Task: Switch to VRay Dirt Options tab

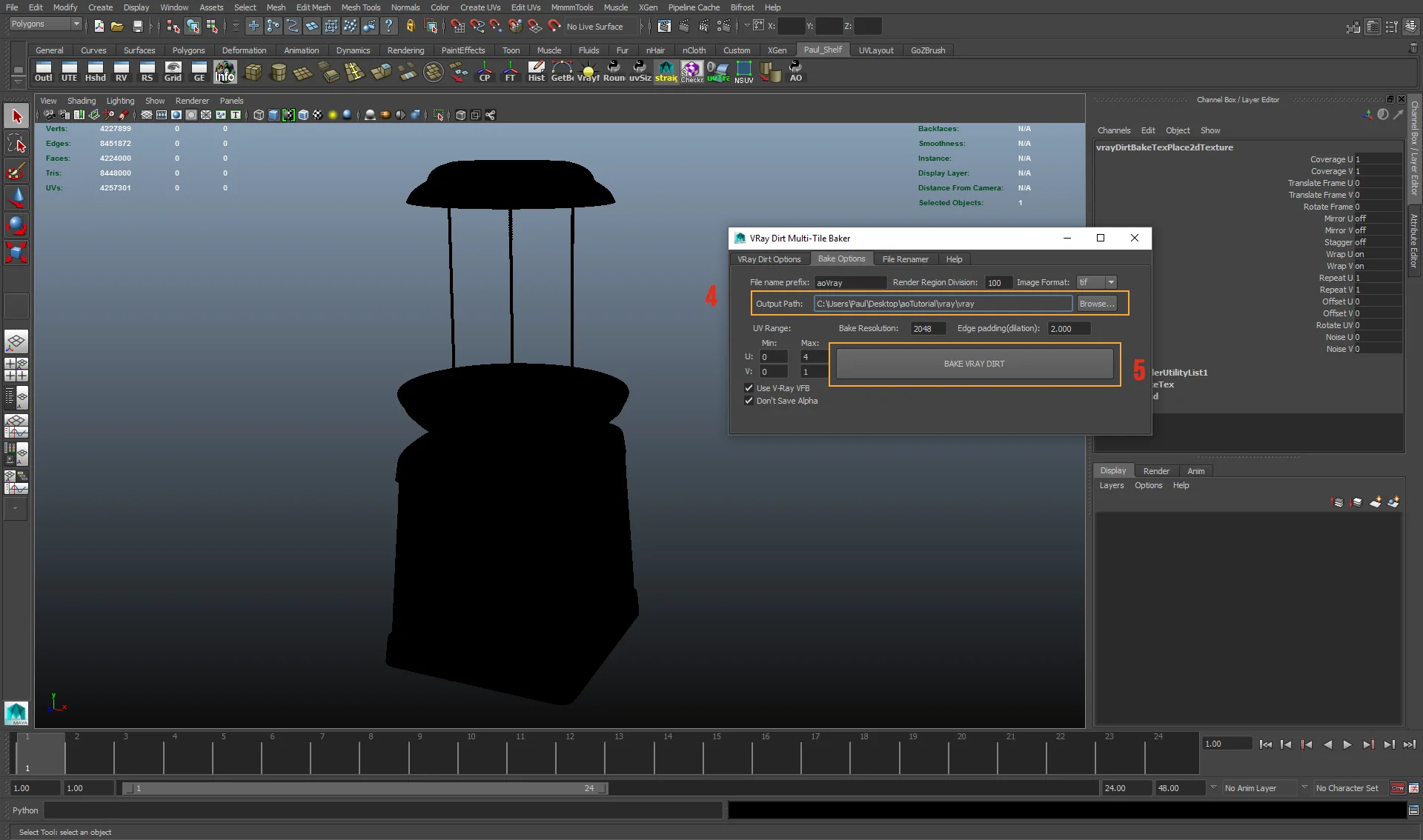Action: [x=769, y=259]
